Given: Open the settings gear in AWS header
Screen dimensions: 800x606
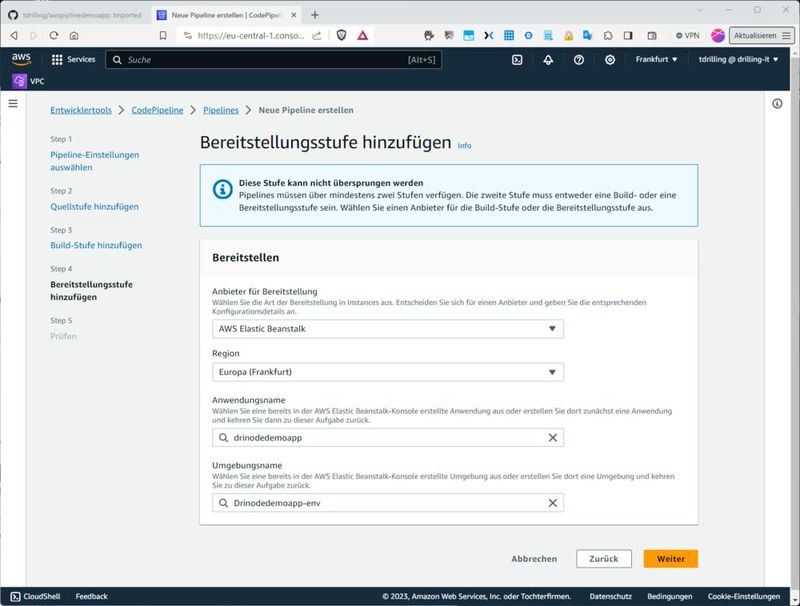Looking at the screenshot, I should pos(610,60).
